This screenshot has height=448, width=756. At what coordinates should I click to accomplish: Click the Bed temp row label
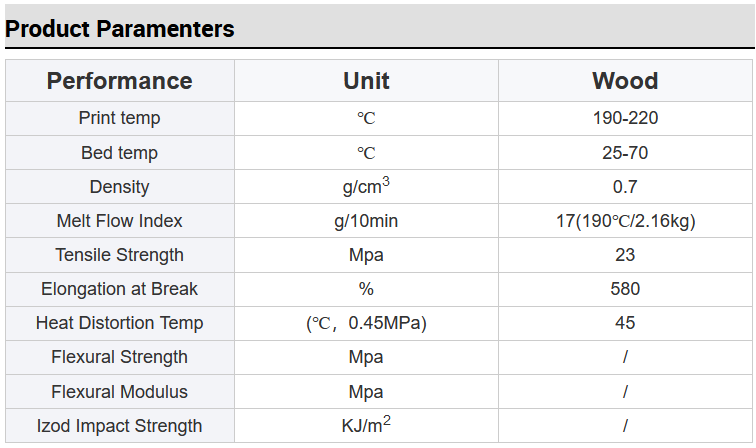(120, 153)
